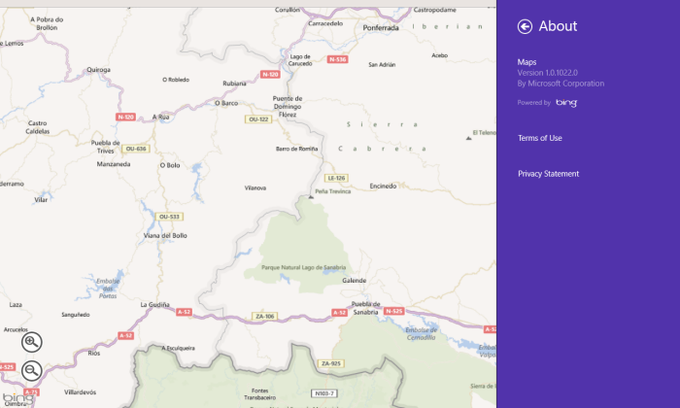The height and width of the screenshot is (408, 680).
Task: Select Ponferrada on the map
Action: [381, 28]
